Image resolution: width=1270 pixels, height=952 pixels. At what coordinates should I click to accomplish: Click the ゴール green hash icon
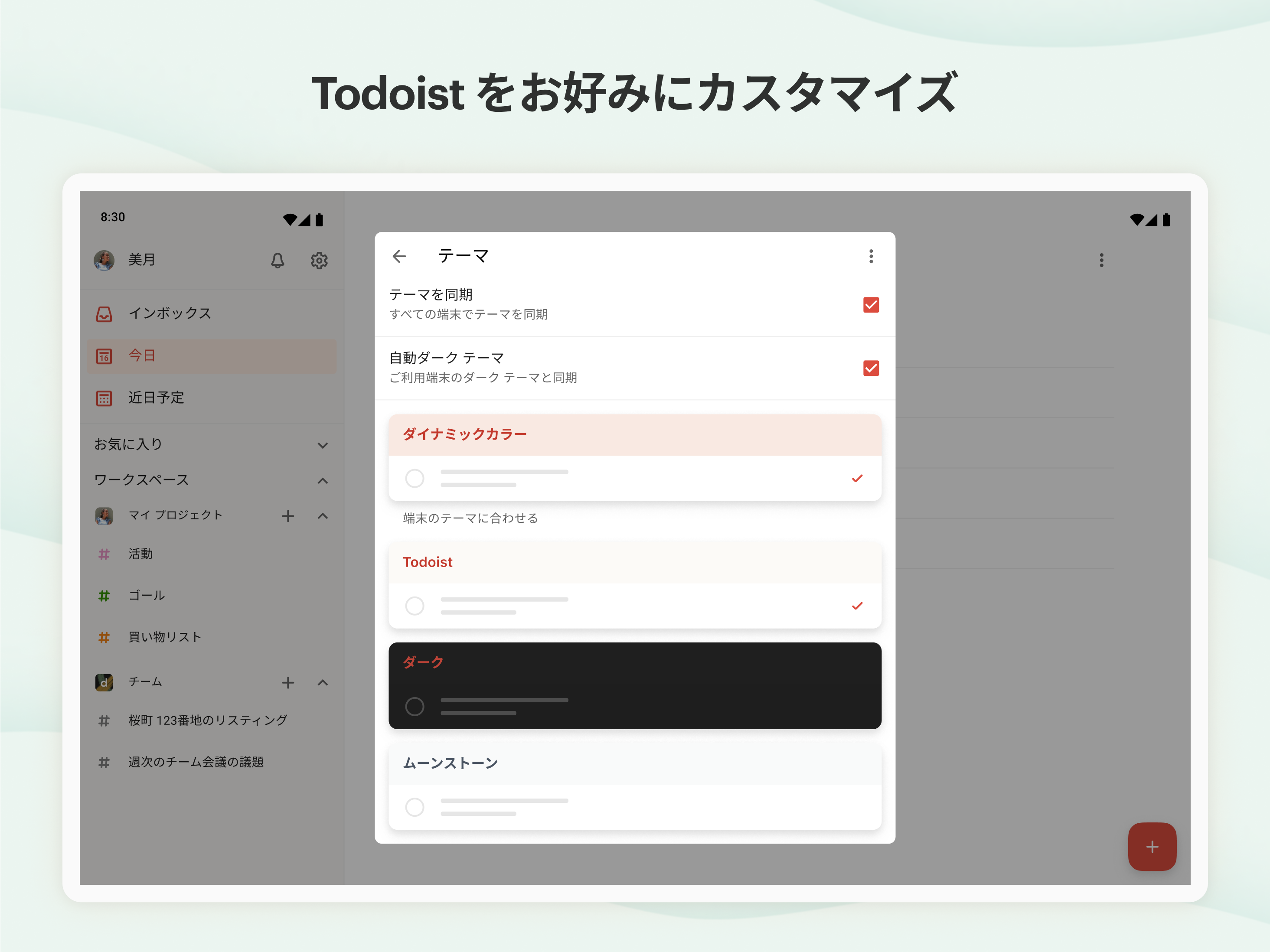tap(104, 596)
